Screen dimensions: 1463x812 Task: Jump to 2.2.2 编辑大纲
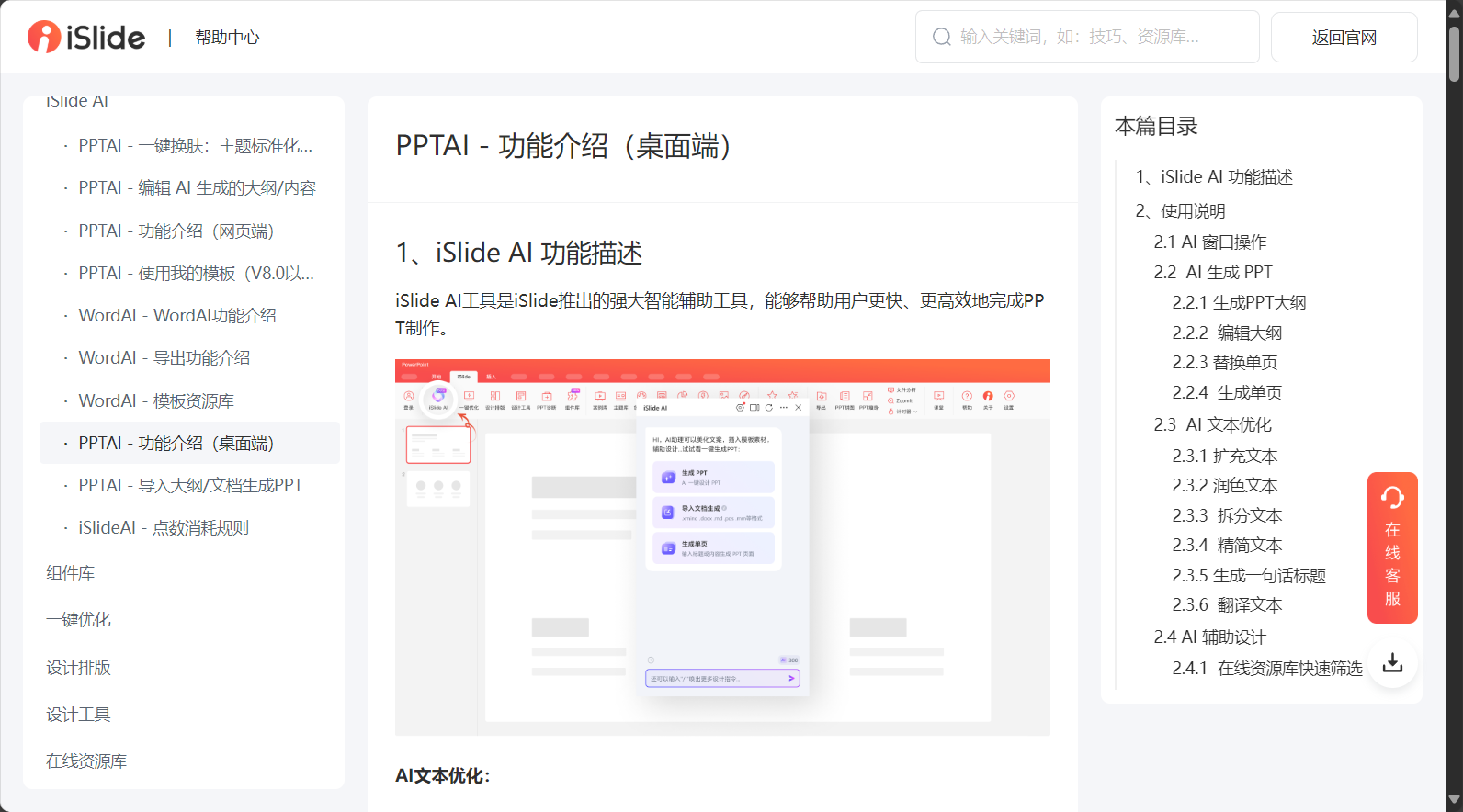(x=1227, y=333)
